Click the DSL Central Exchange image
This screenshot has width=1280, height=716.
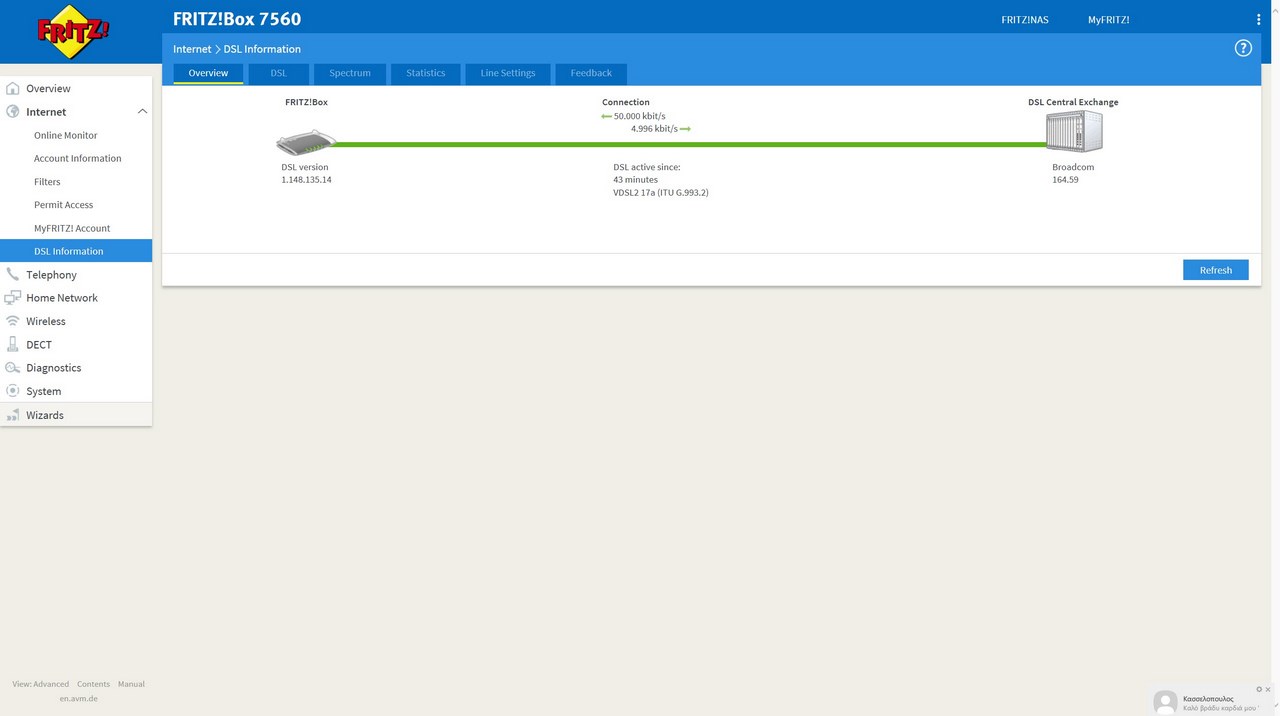click(1074, 131)
